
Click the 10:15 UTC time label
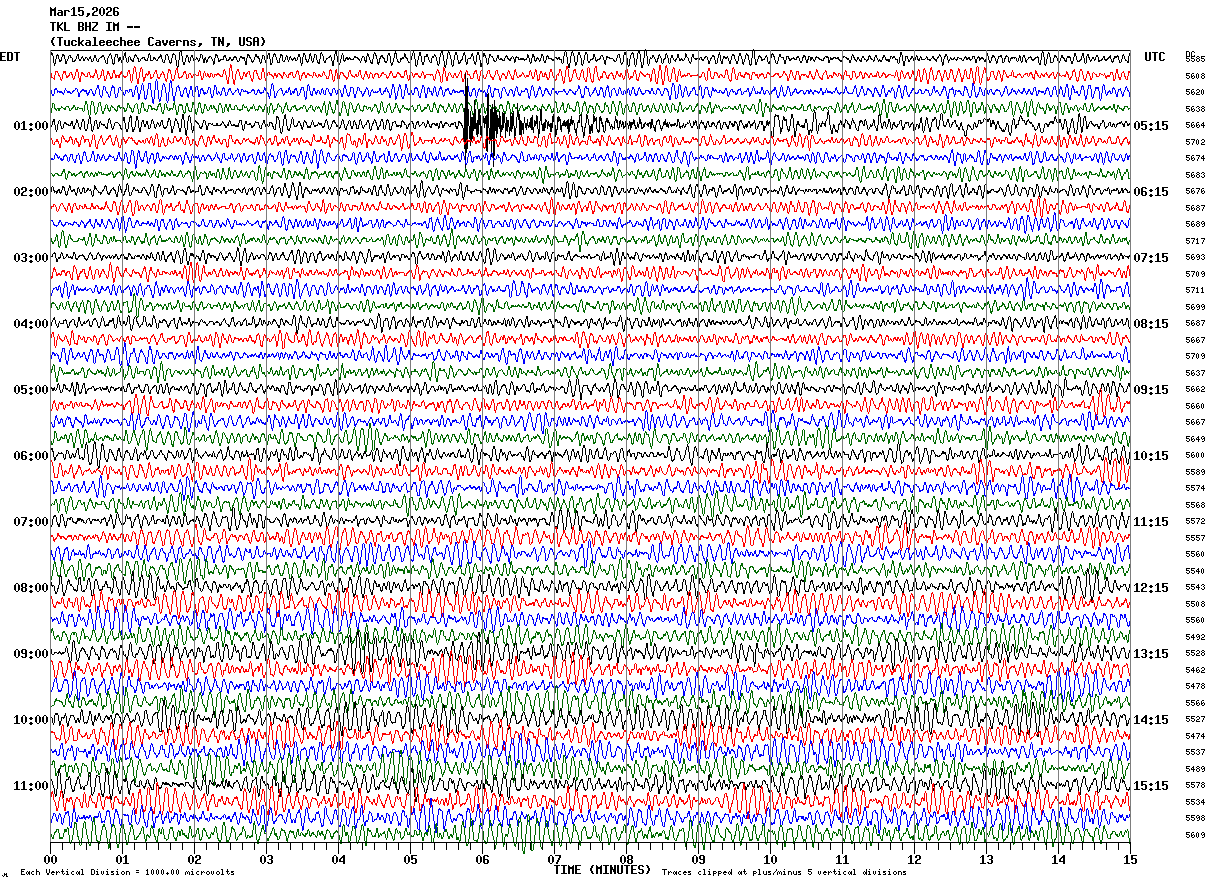pyautogui.click(x=1151, y=456)
